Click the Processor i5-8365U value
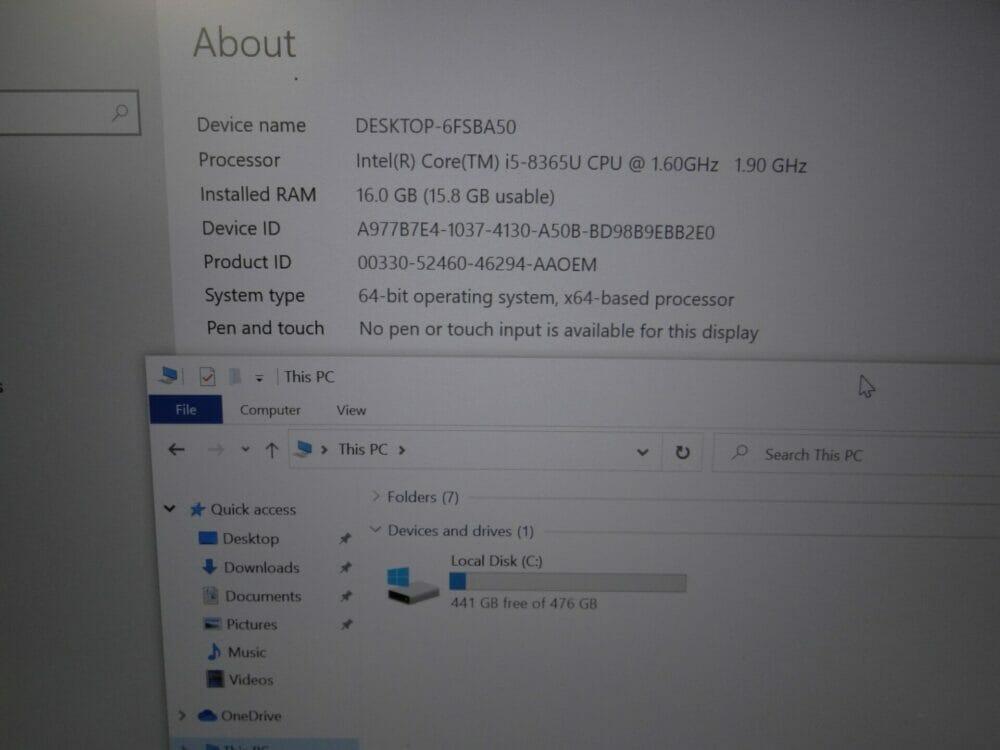 [x=581, y=163]
